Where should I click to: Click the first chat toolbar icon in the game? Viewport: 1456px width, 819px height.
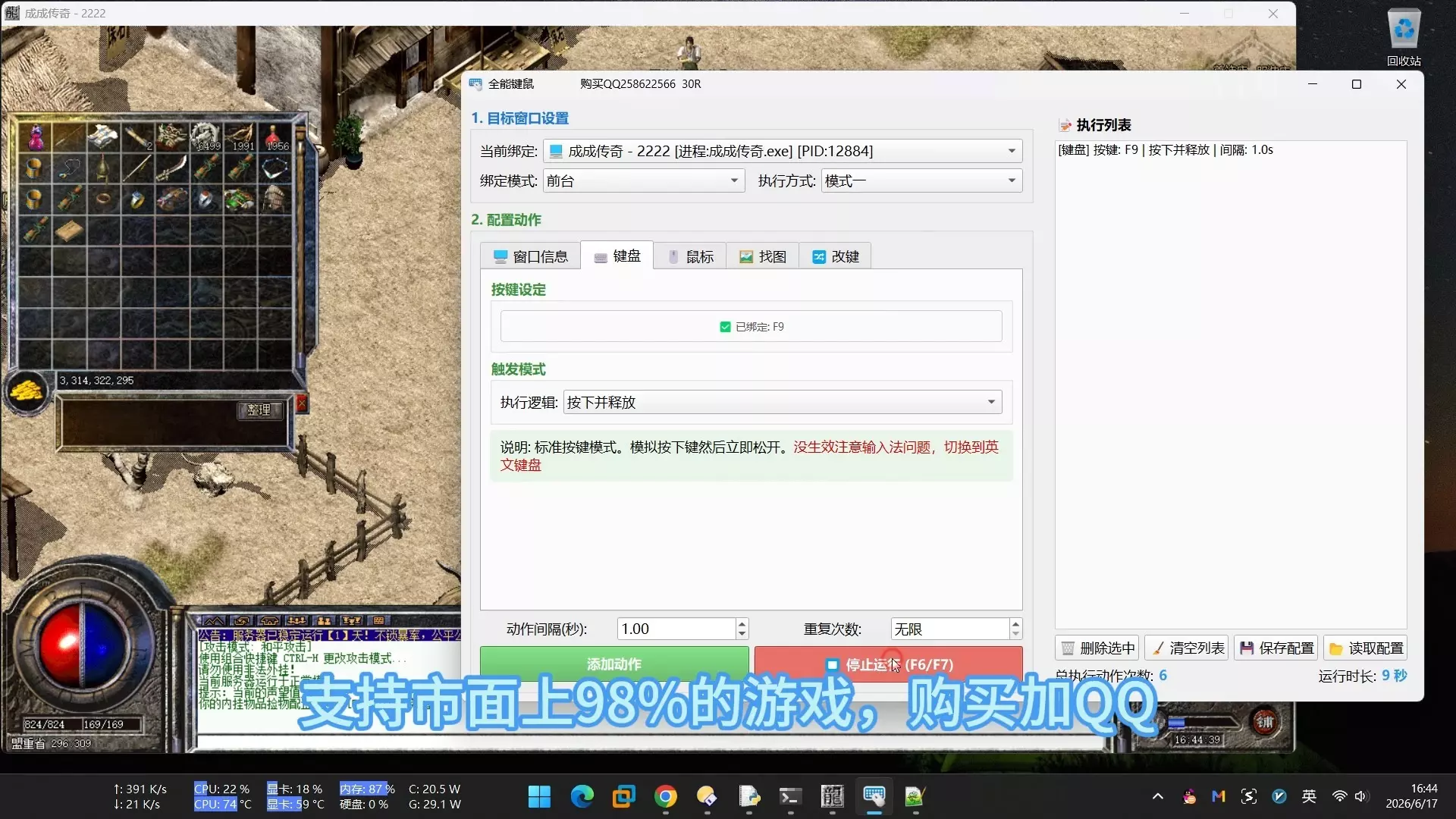pos(214,620)
